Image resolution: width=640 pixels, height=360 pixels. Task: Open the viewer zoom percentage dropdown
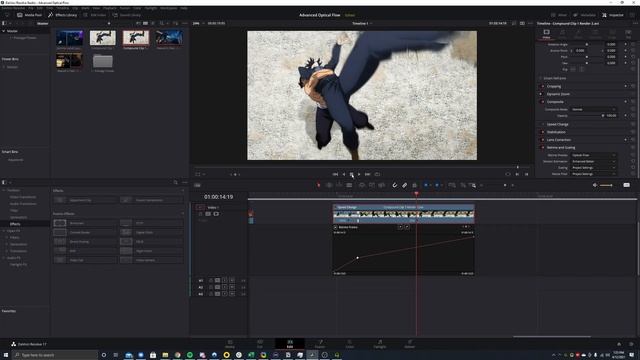point(197,23)
